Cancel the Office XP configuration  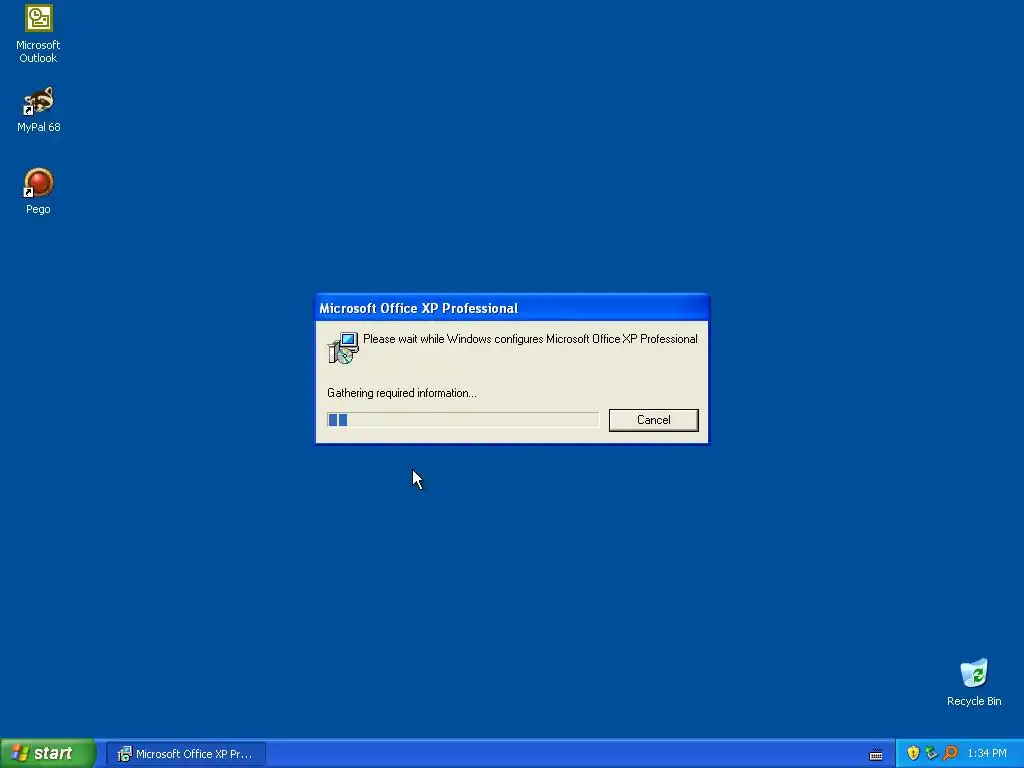[653, 420]
